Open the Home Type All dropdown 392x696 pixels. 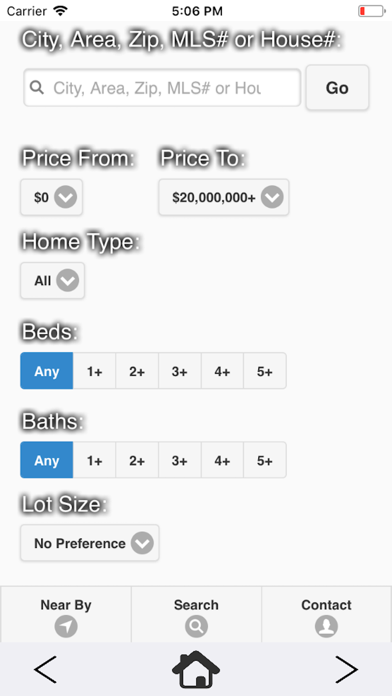tap(52, 281)
